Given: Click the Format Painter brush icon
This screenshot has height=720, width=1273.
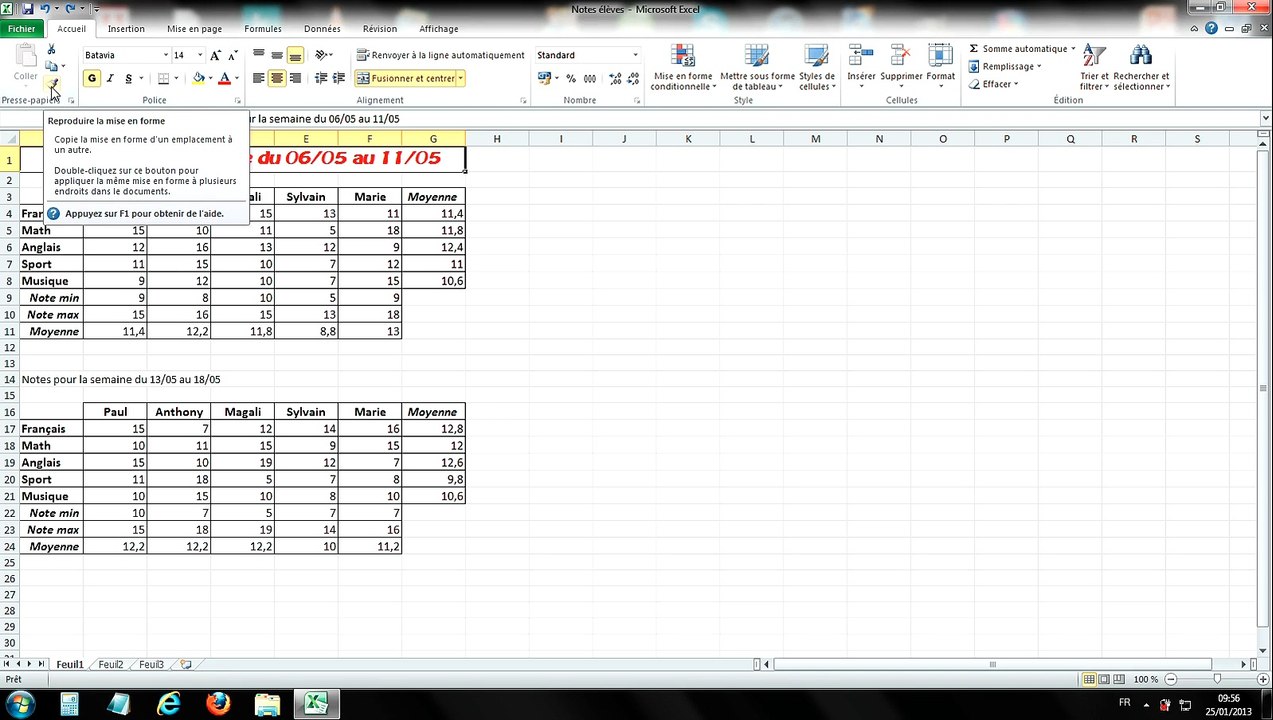Looking at the screenshot, I should click(52, 85).
